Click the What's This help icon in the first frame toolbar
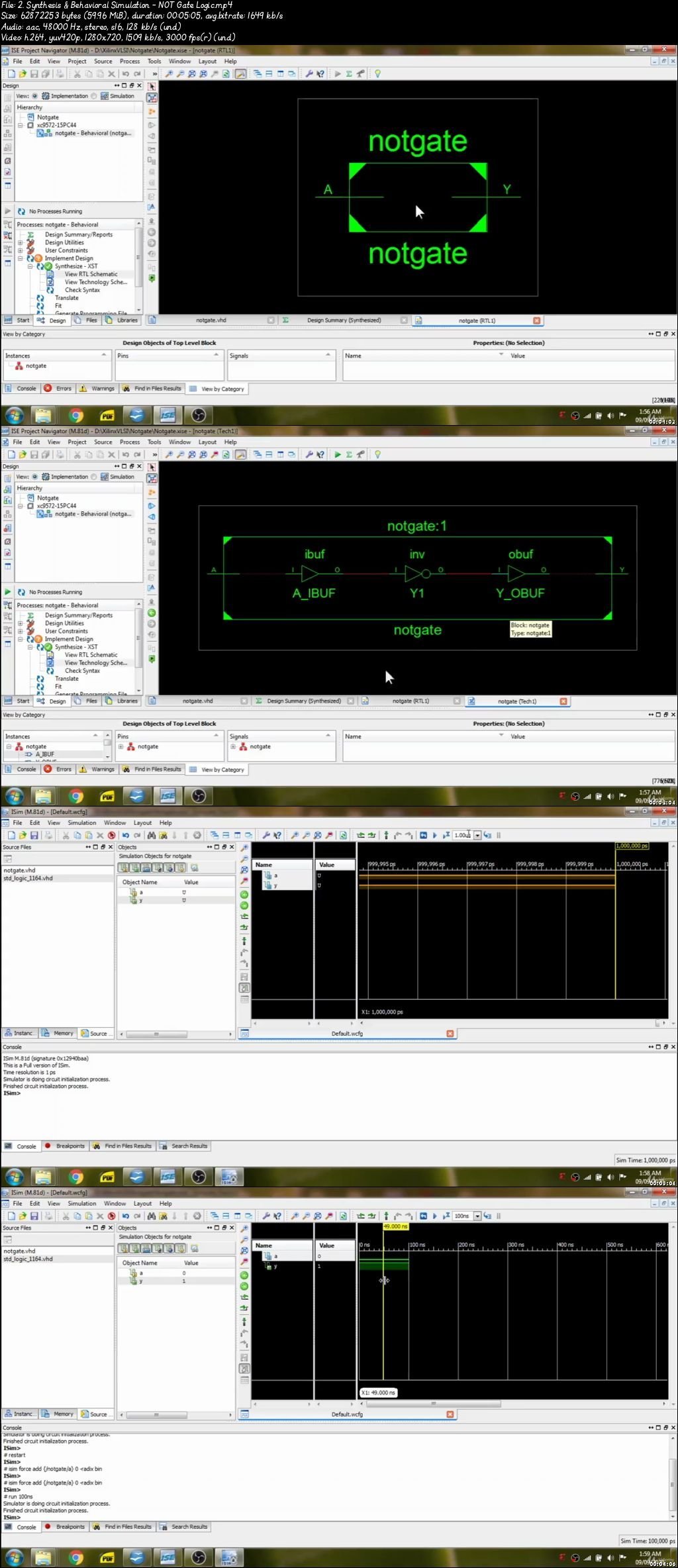The image size is (678, 1568). (320, 73)
